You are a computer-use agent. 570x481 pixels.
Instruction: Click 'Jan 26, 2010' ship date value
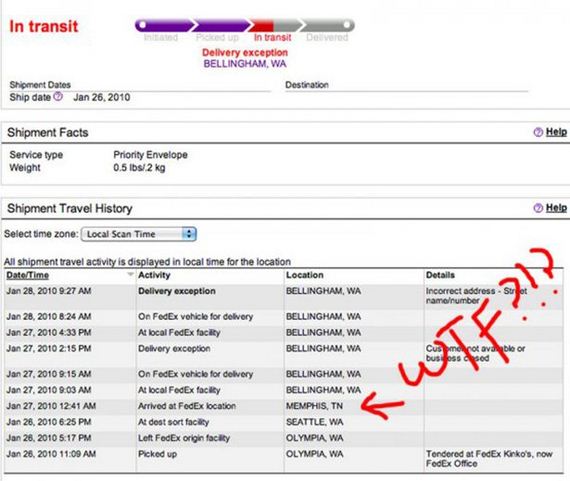point(102,97)
